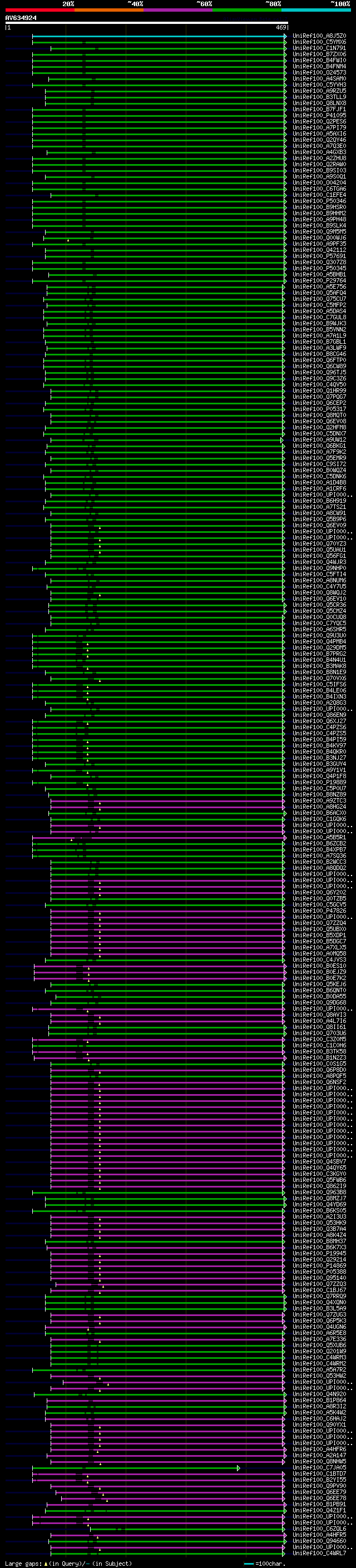Click the orange ~40% identity legend bar

coord(109,10)
